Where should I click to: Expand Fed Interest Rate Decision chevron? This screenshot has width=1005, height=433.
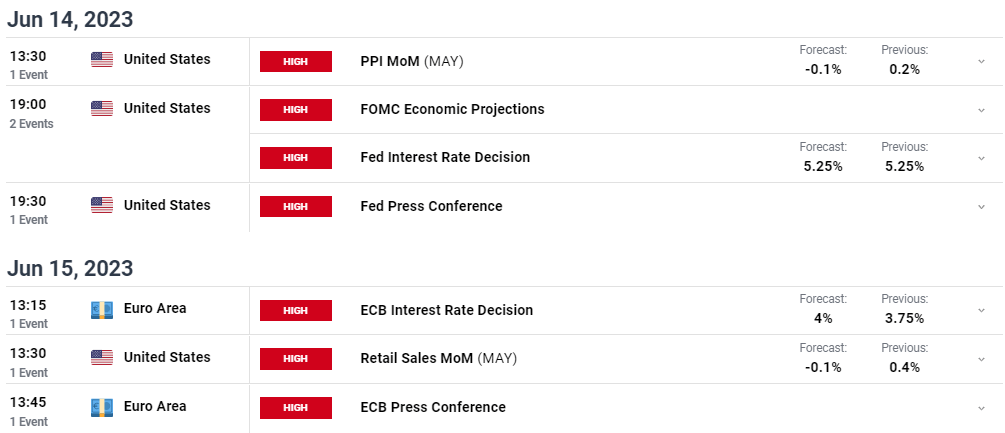pos(981,158)
